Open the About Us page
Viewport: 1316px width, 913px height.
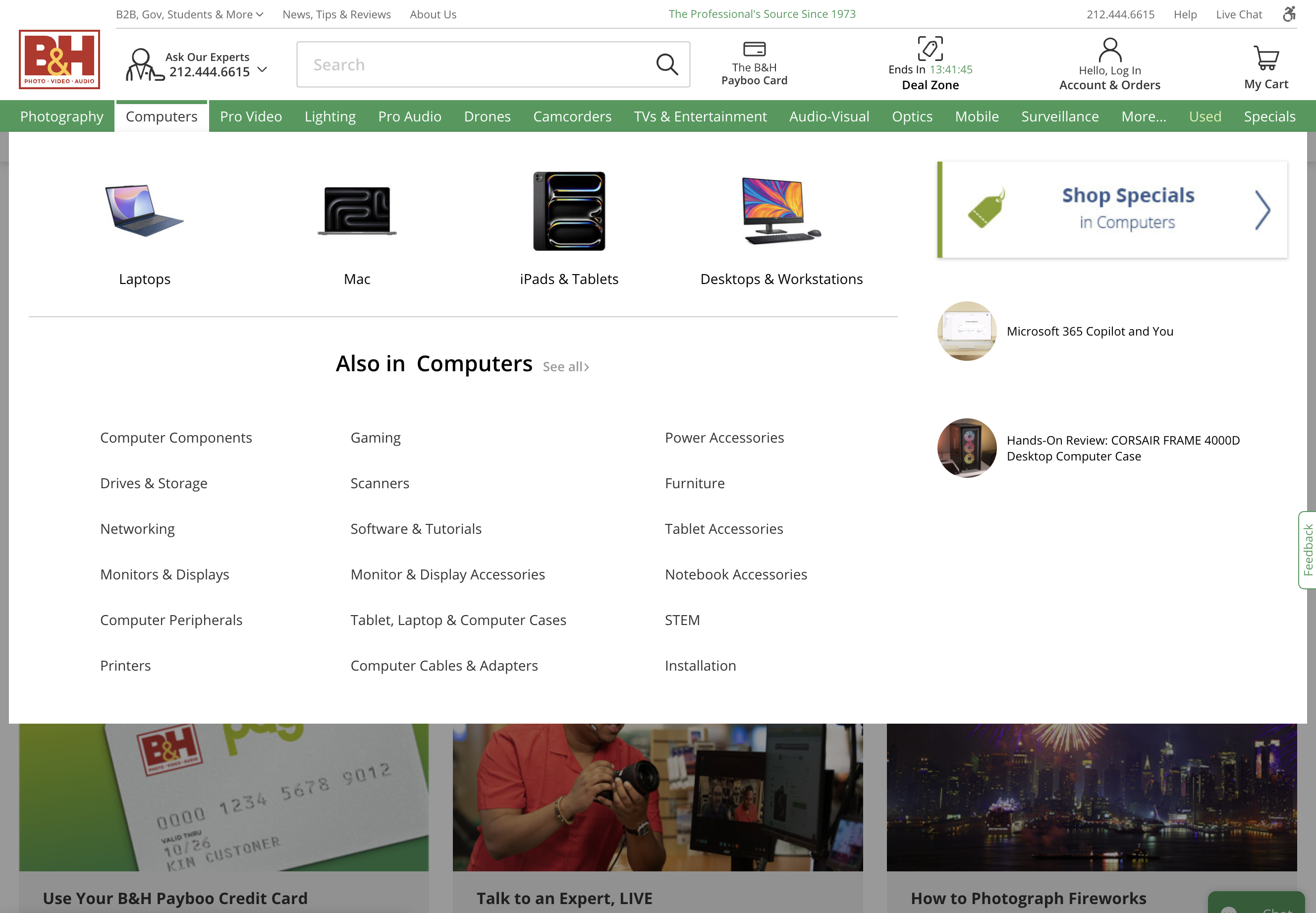[432, 14]
